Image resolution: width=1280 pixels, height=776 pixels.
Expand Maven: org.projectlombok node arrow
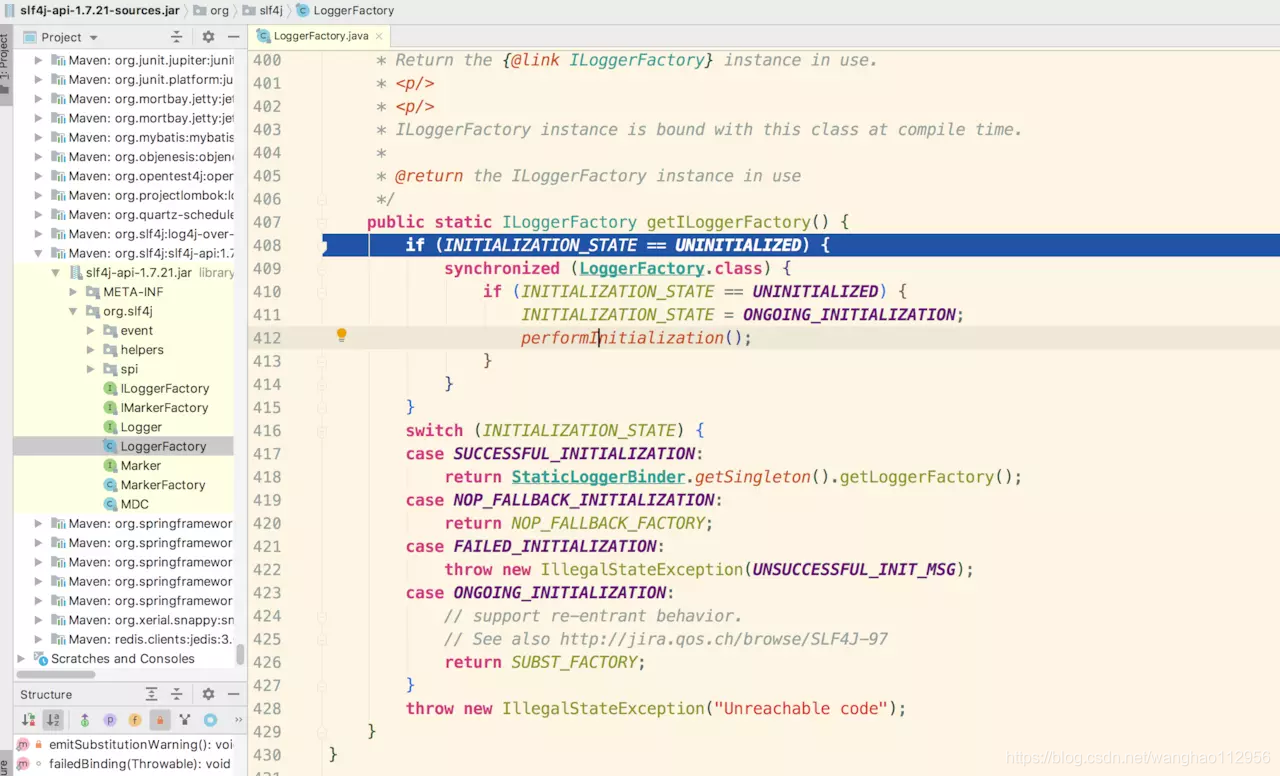[39, 195]
